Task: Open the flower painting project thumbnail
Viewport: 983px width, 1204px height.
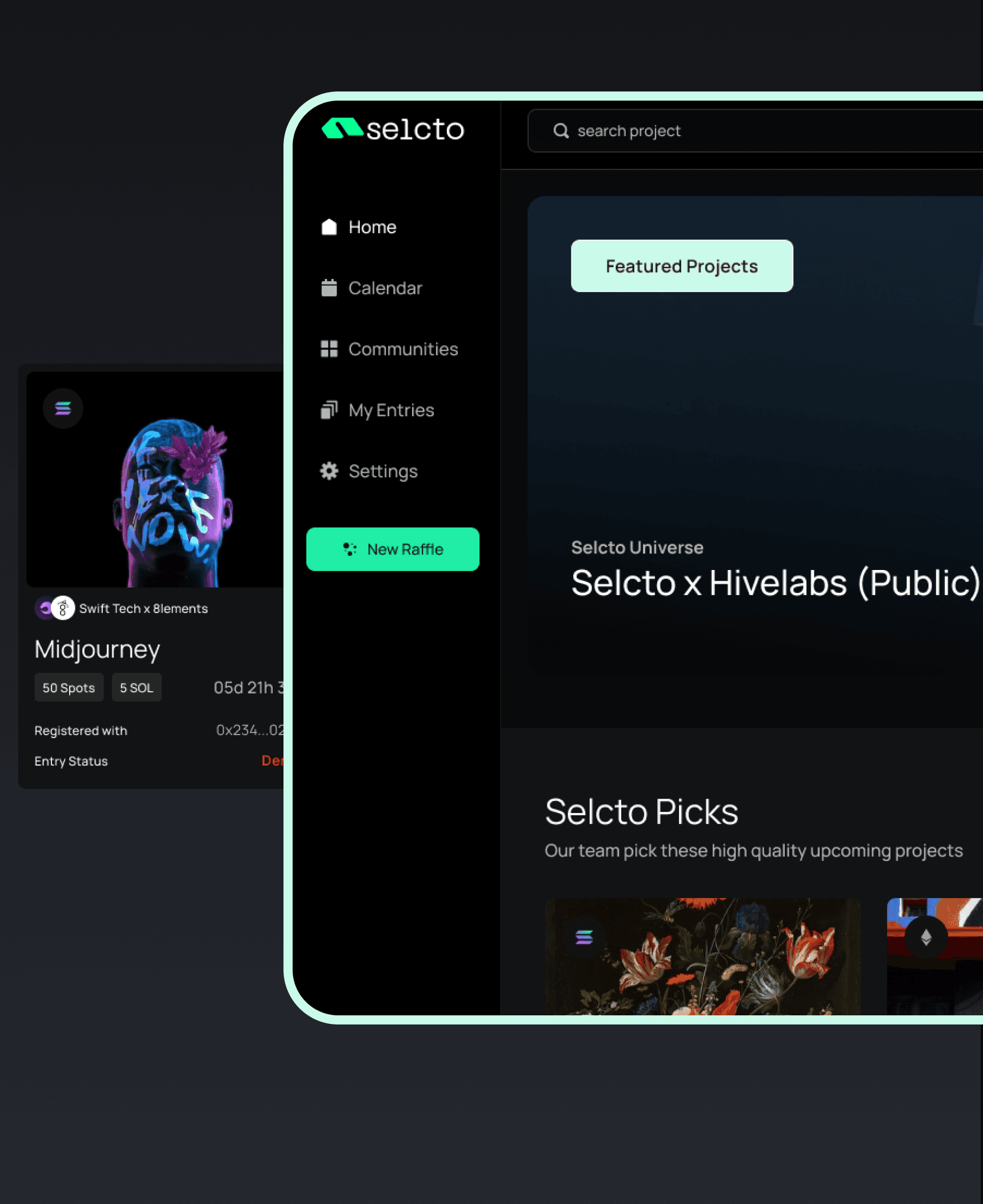Action: (702, 956)
